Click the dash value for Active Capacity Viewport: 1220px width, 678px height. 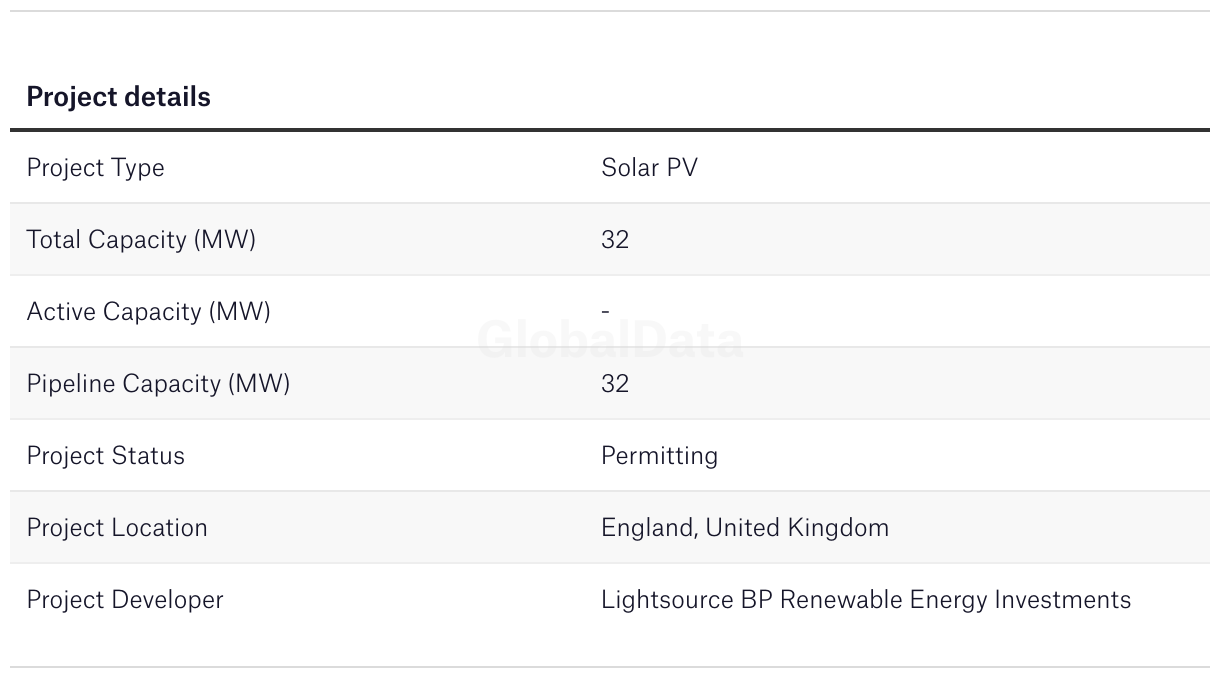click(x=605, y=312)
